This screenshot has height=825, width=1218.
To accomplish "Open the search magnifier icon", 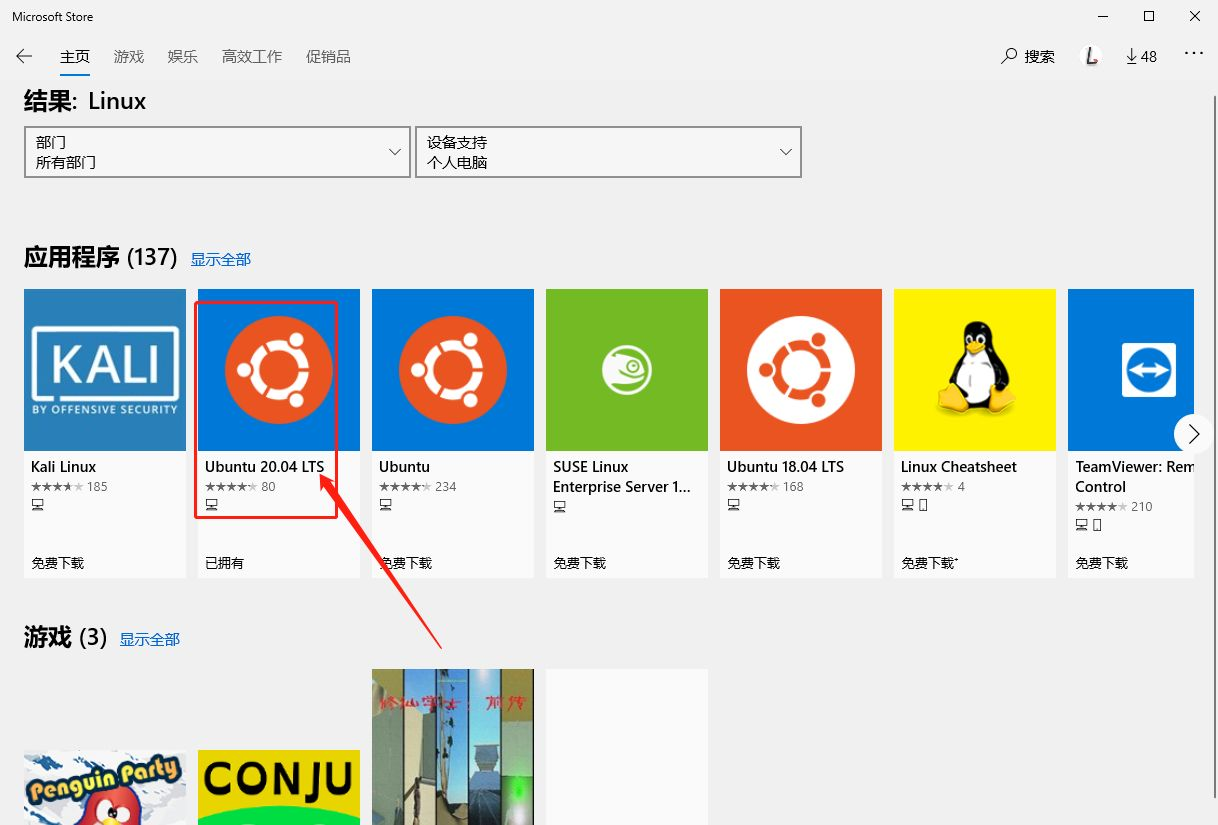I will coord(1009,56).
